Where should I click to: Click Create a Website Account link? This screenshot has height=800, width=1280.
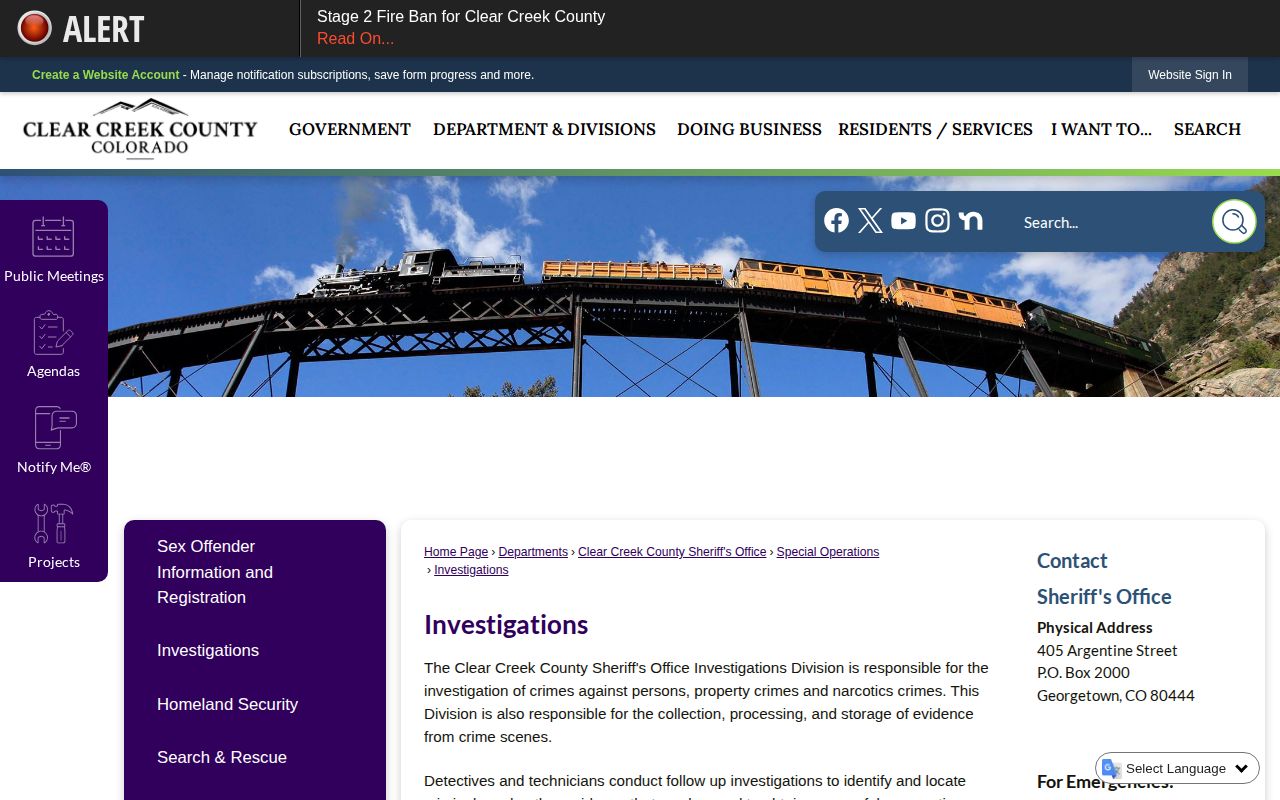[105, 75]
